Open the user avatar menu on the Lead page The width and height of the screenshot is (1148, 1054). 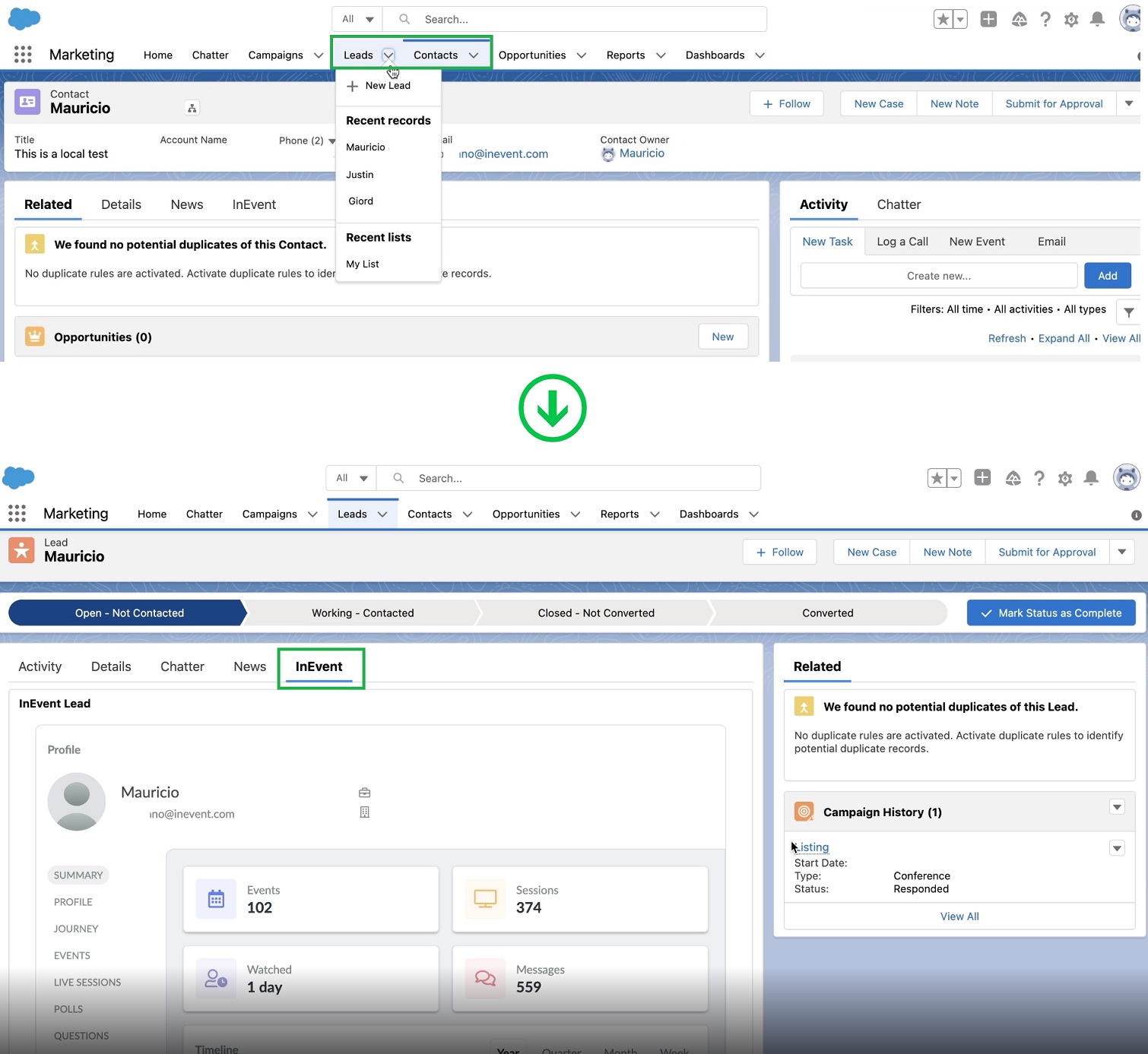[1127, 477]
